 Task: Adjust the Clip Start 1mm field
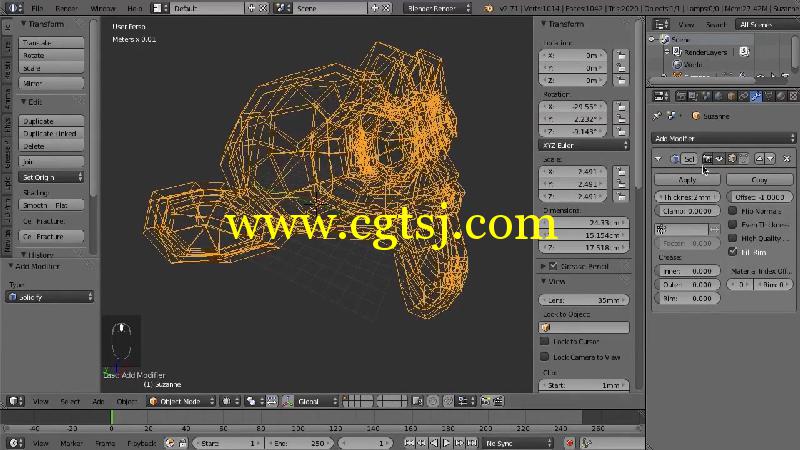(584, 385)
